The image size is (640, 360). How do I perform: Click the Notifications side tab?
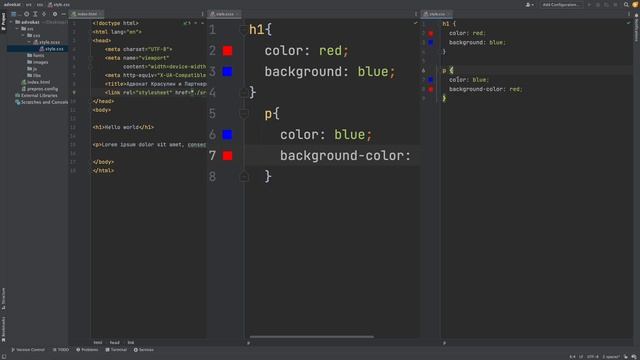(636, 27)
